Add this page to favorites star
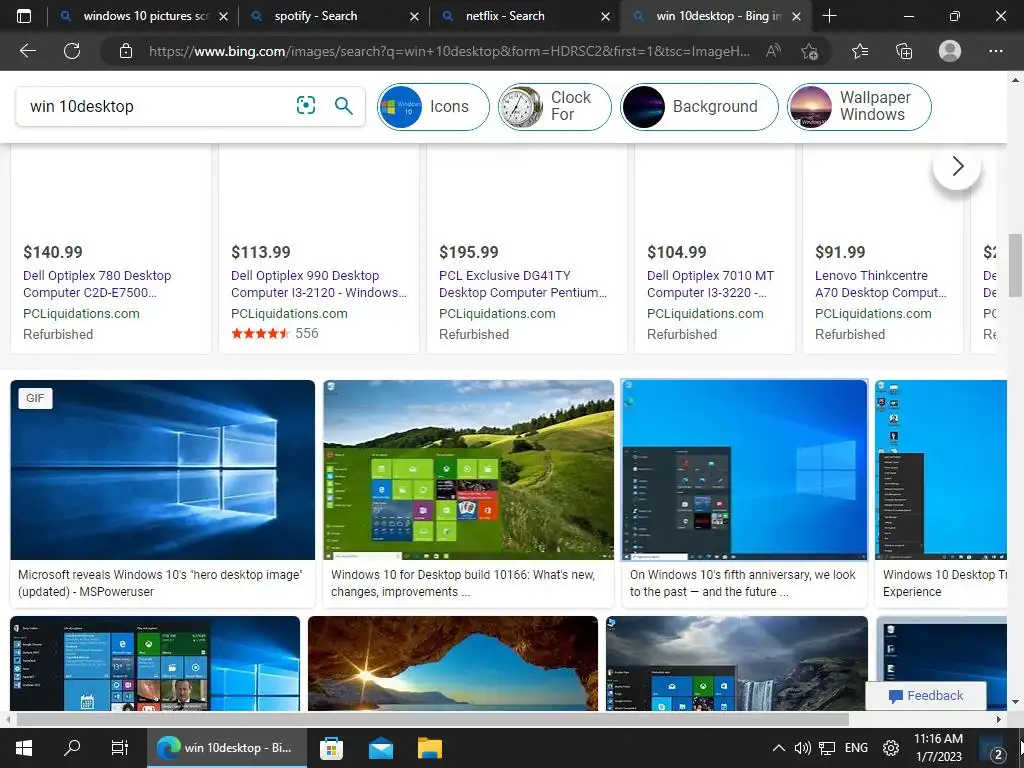Screen dimensions: 1024x768 coord(809,51)
